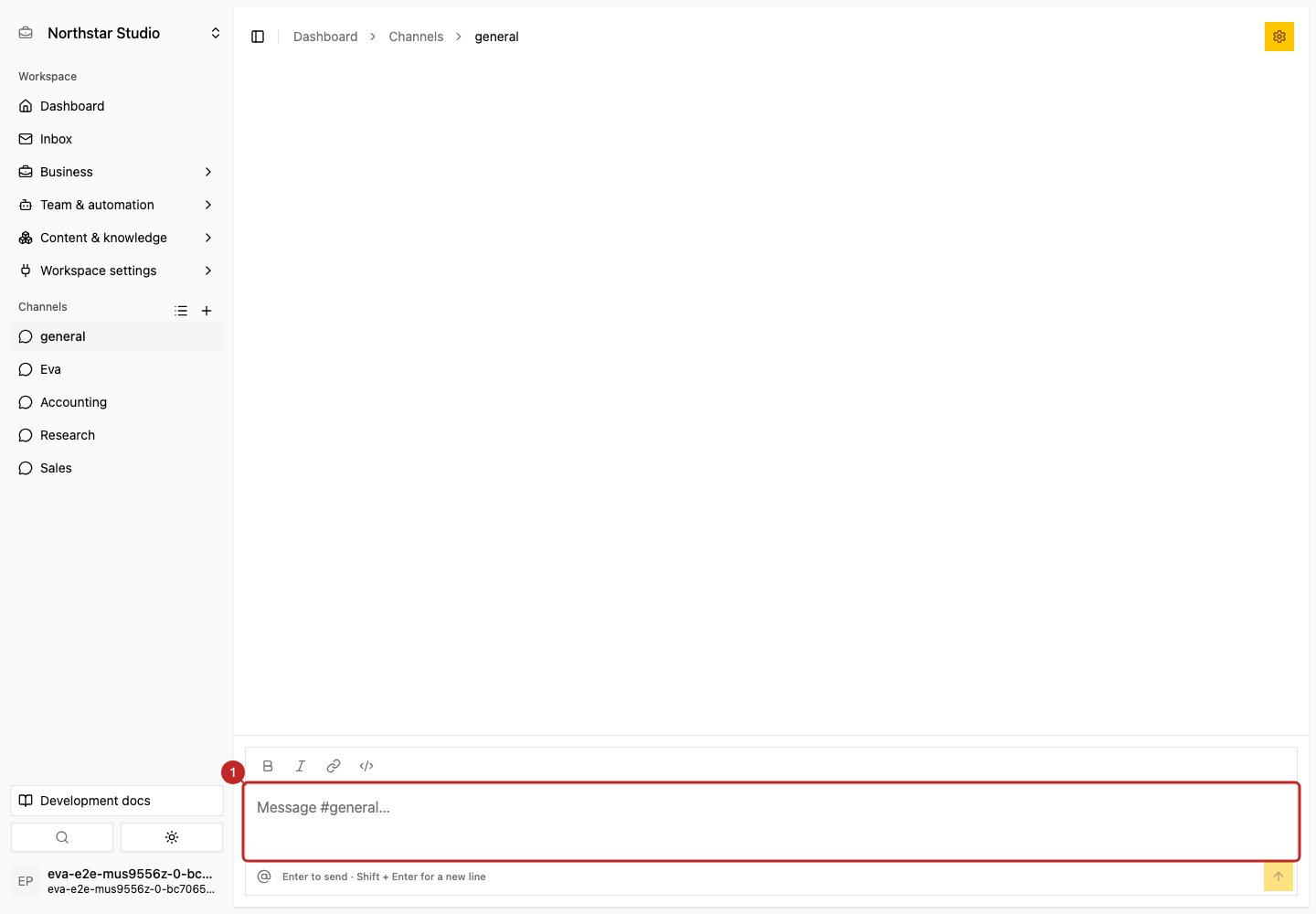
Task: Insert code formatting in the message
Action: point(366,766)
